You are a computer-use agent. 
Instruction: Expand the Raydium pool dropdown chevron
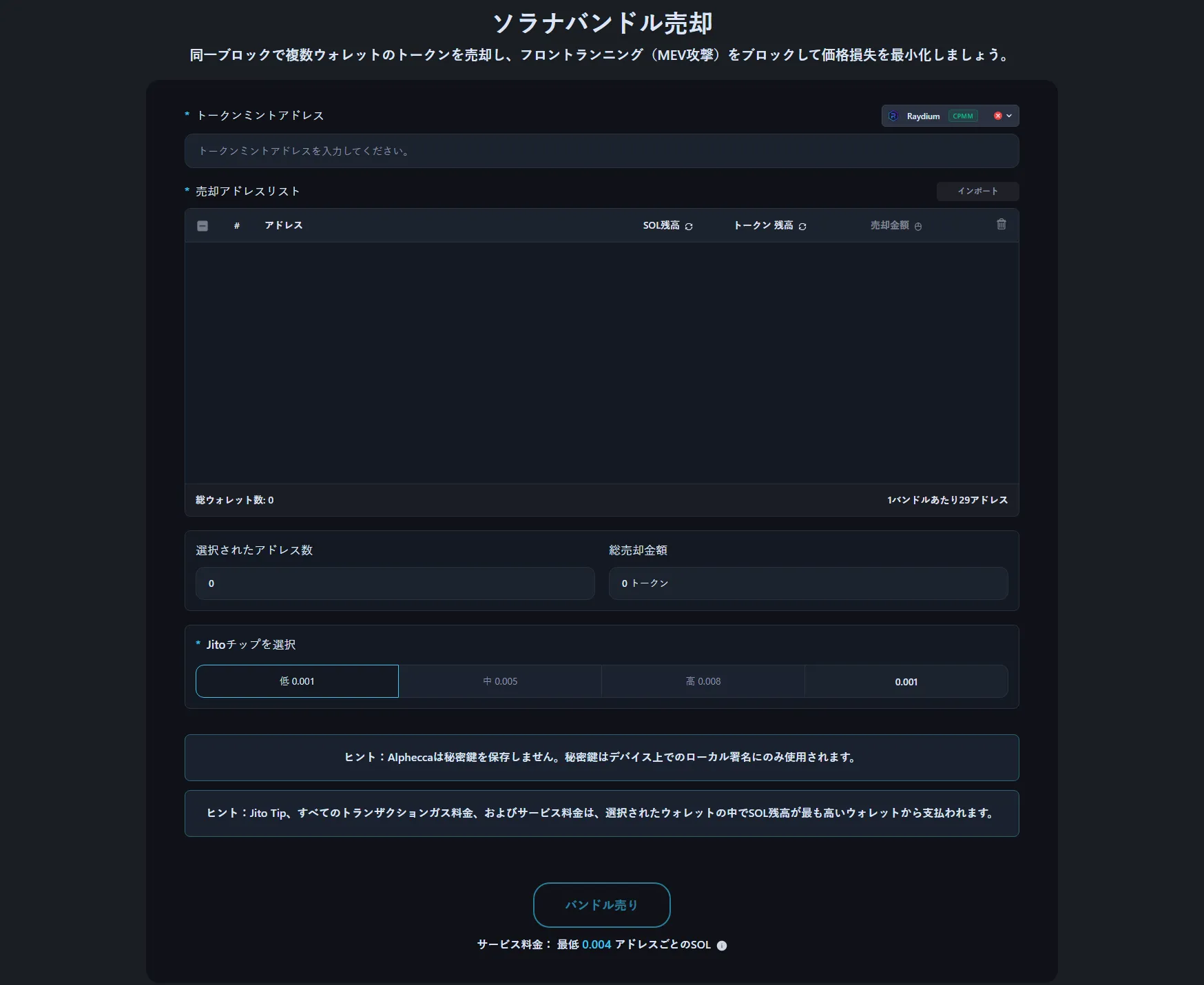1009,116
